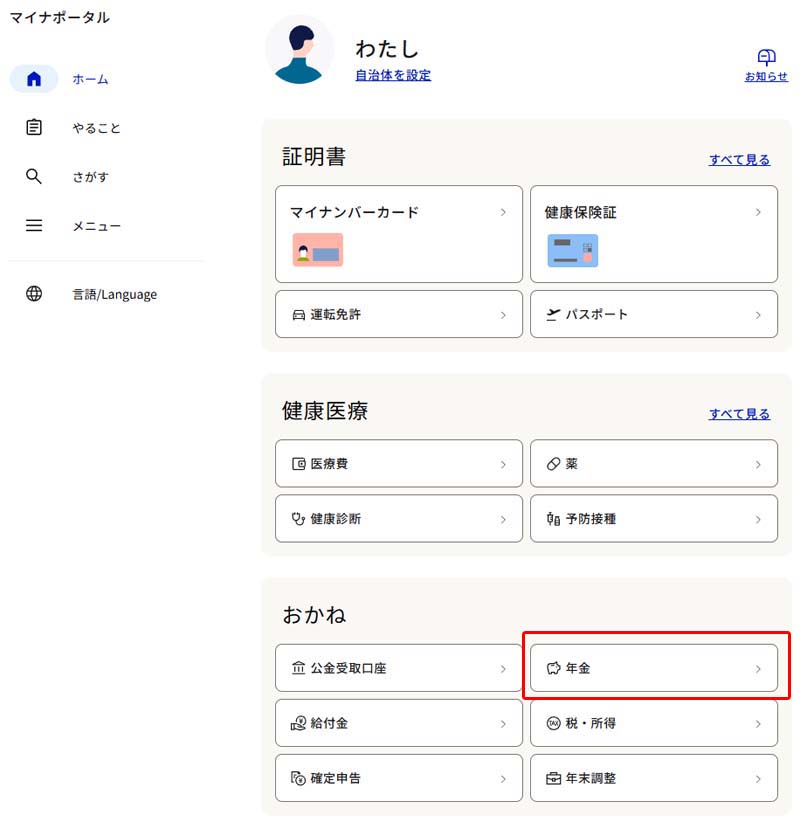This screenshot has height=820, width=800.
Task: Open the hamburger メニュー icon
Action: coord(34,226)
